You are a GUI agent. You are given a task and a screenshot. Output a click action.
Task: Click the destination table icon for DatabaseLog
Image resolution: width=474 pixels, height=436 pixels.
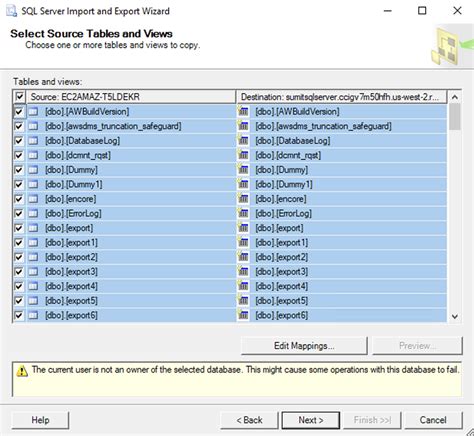tap(243, 141)
